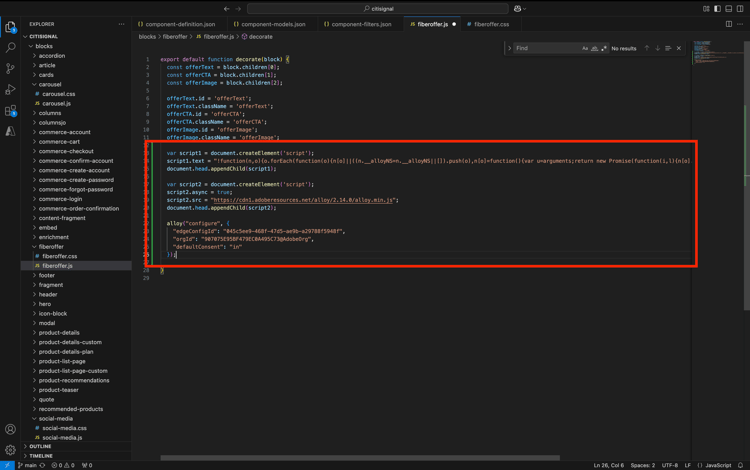Open the Search view in activity bar
The image size is (750, 470).
point(11,47)
